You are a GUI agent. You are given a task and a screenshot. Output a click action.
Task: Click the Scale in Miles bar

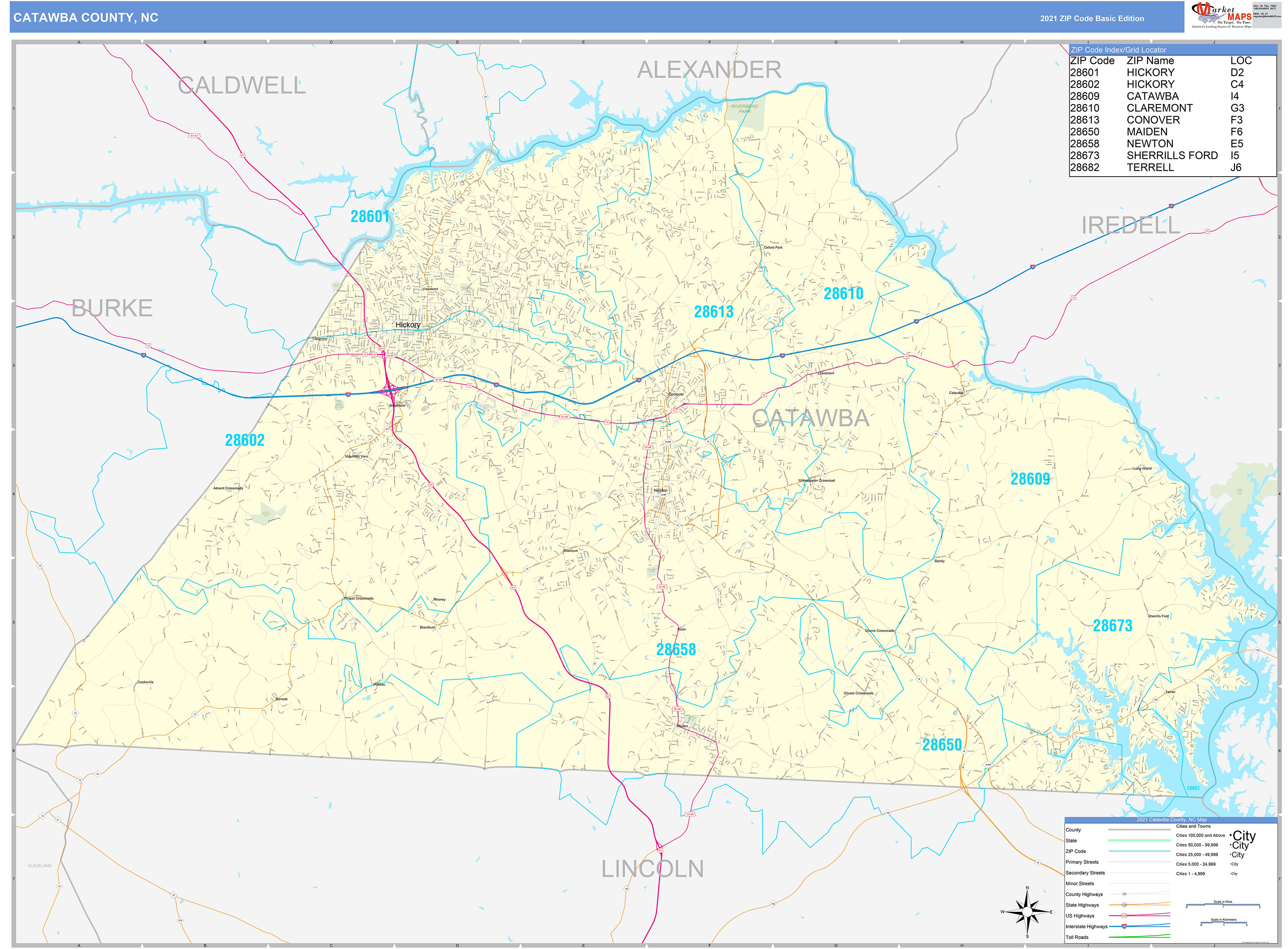click(x=1223, y=905)
